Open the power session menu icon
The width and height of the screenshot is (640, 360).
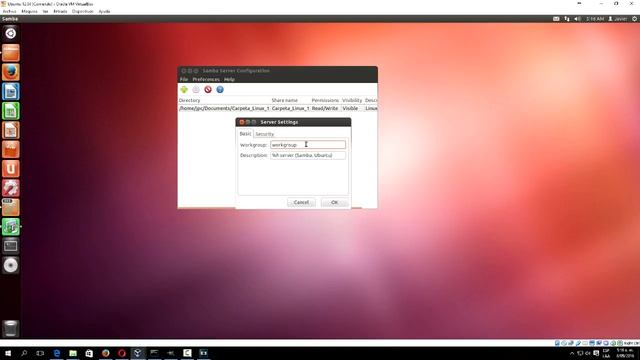635,19
